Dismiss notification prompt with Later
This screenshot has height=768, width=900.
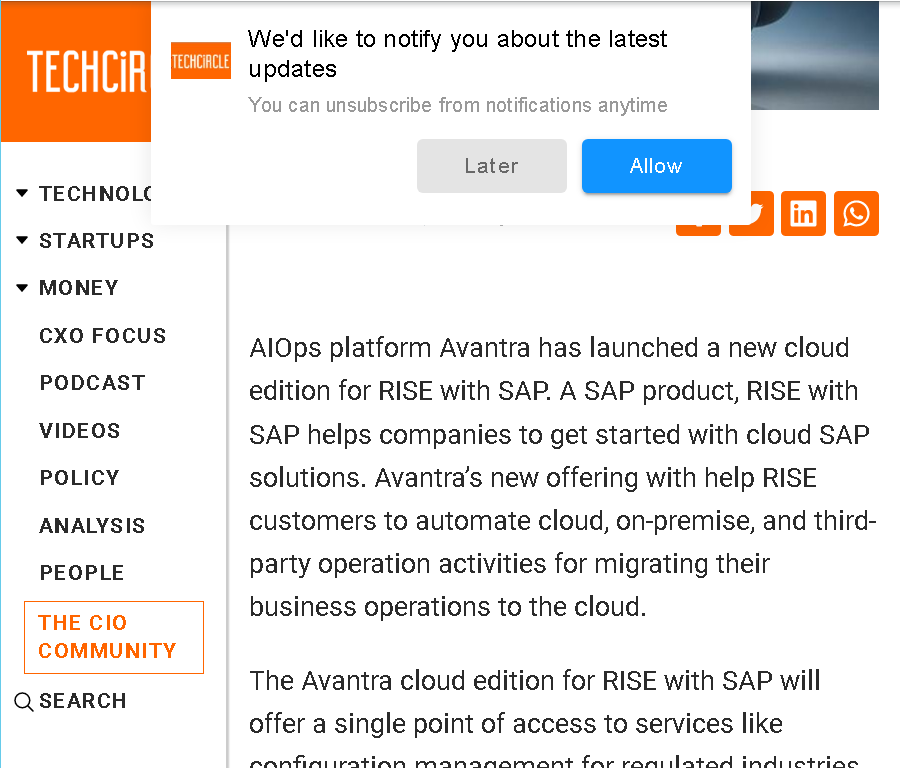pos(492,166)
